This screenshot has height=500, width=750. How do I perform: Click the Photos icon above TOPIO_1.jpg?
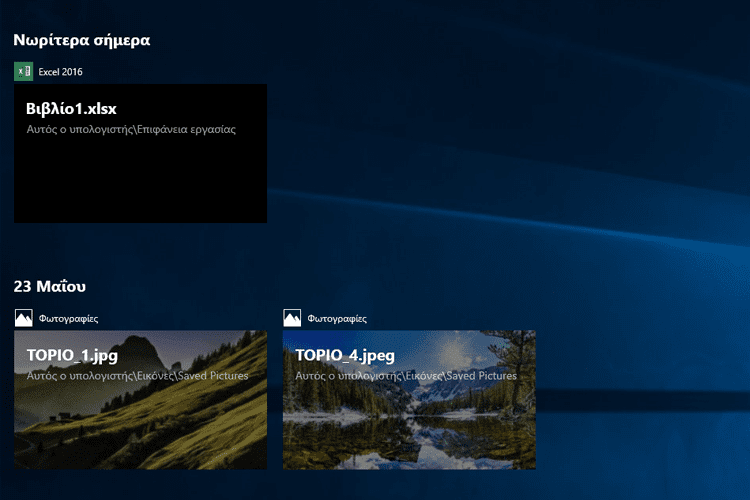coord(23,318)
